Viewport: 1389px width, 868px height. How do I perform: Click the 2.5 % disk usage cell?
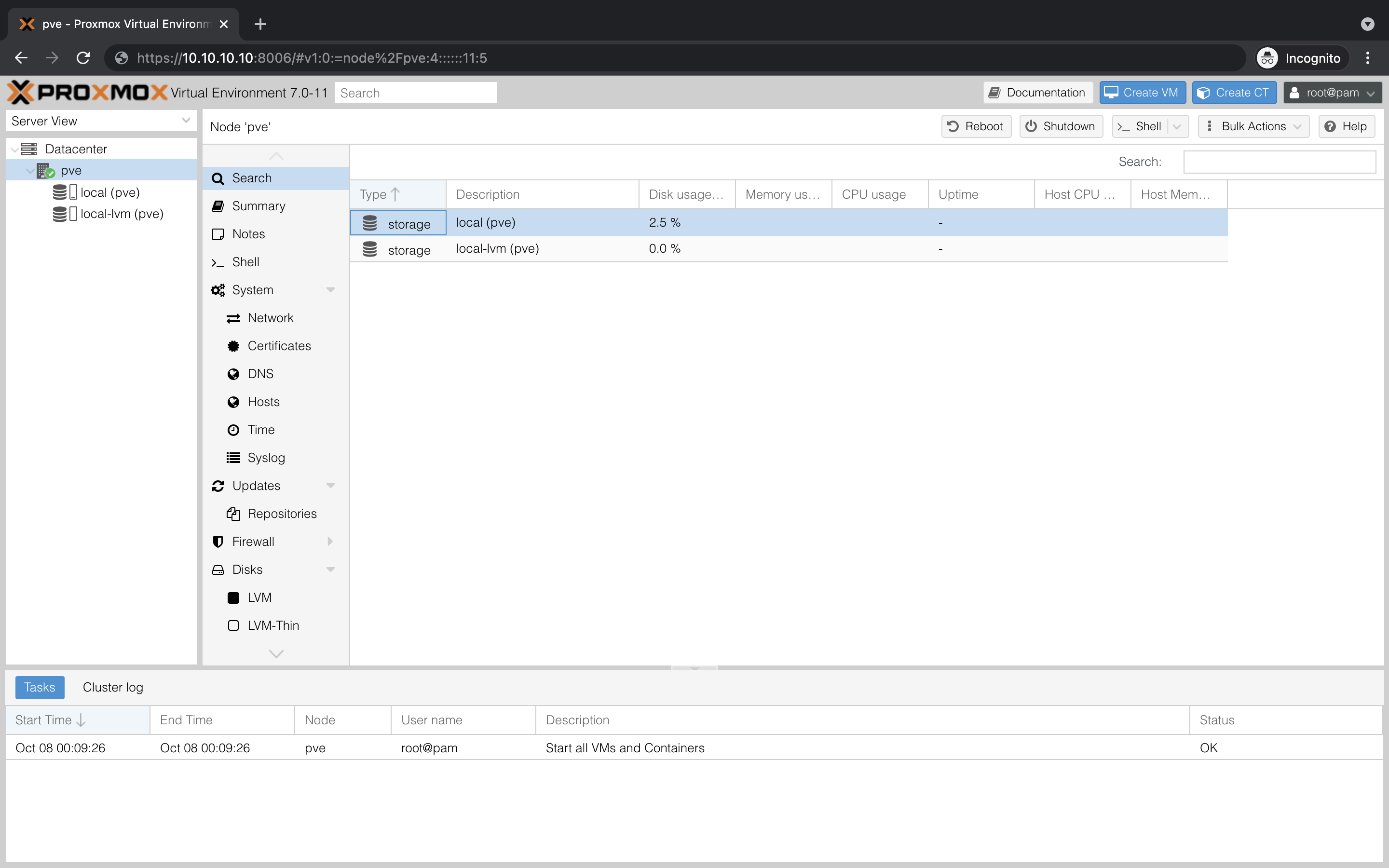click(x=687, y=223)
